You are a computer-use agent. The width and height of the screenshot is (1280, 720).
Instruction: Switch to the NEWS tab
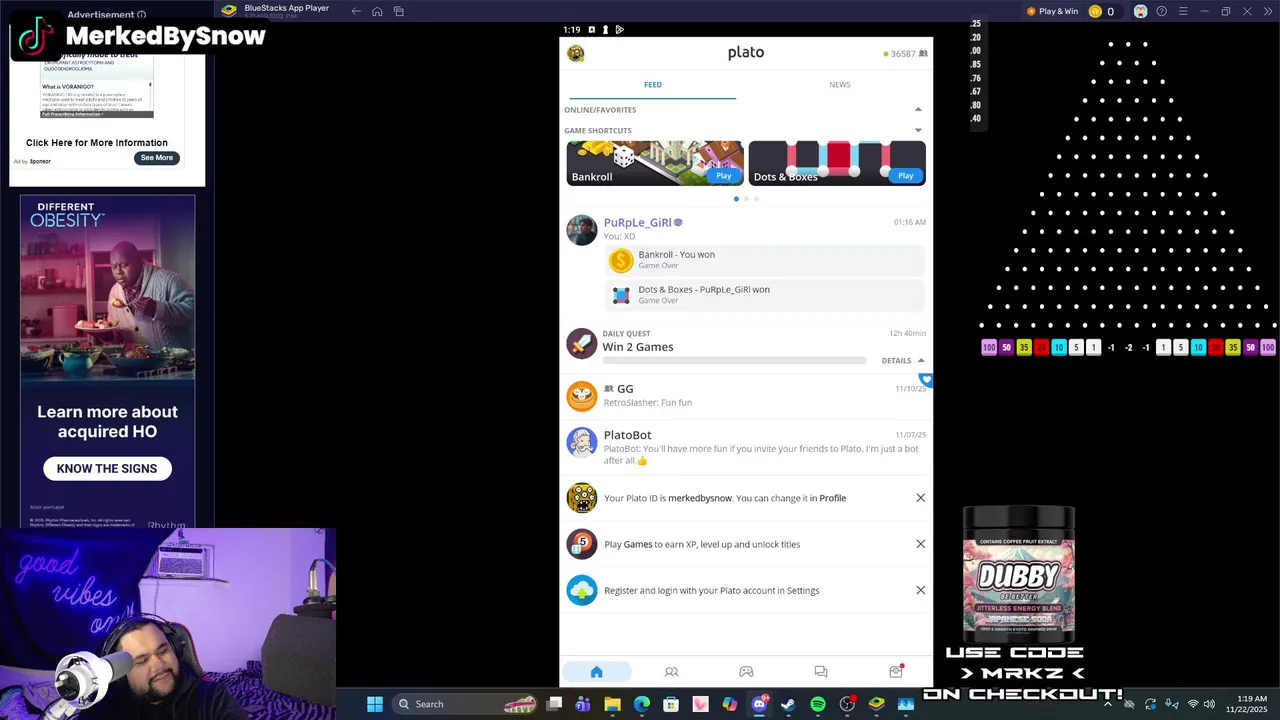pyautogui.click(x=839, y=85)
